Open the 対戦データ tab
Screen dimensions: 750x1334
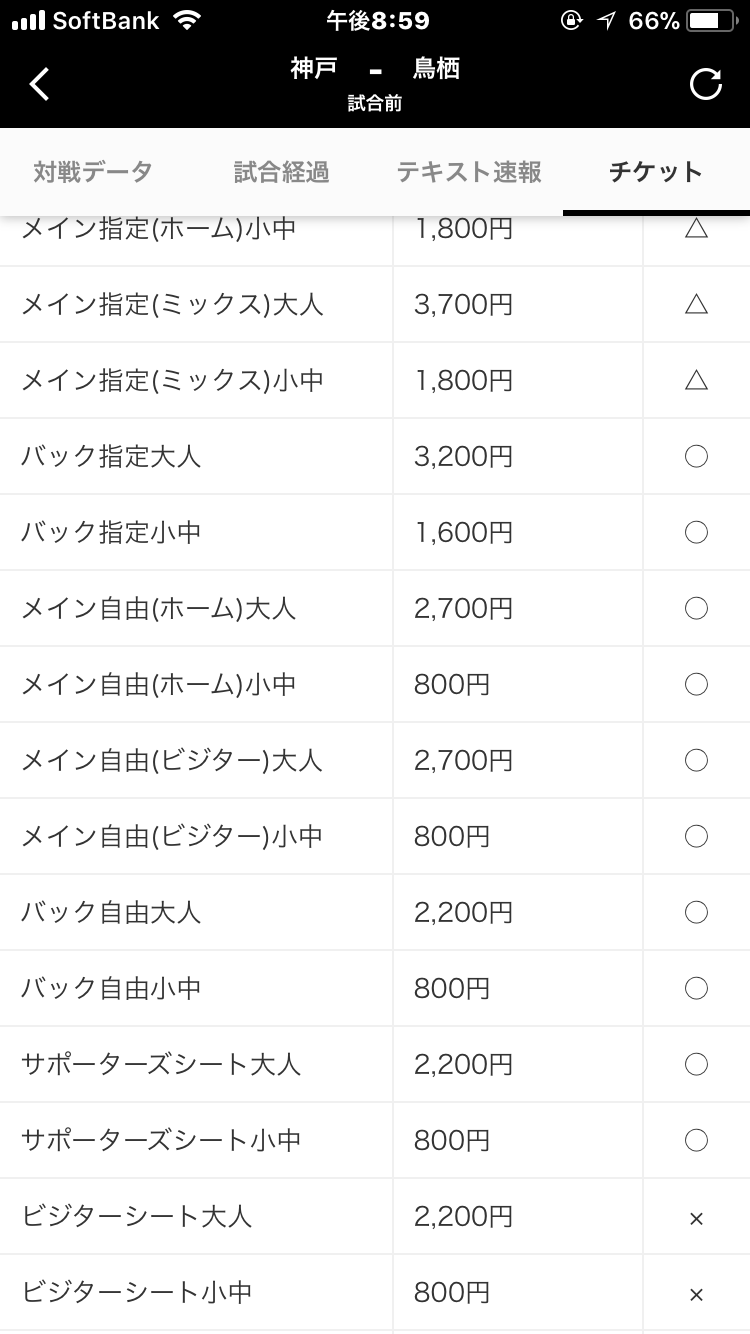tap(92, 172)
